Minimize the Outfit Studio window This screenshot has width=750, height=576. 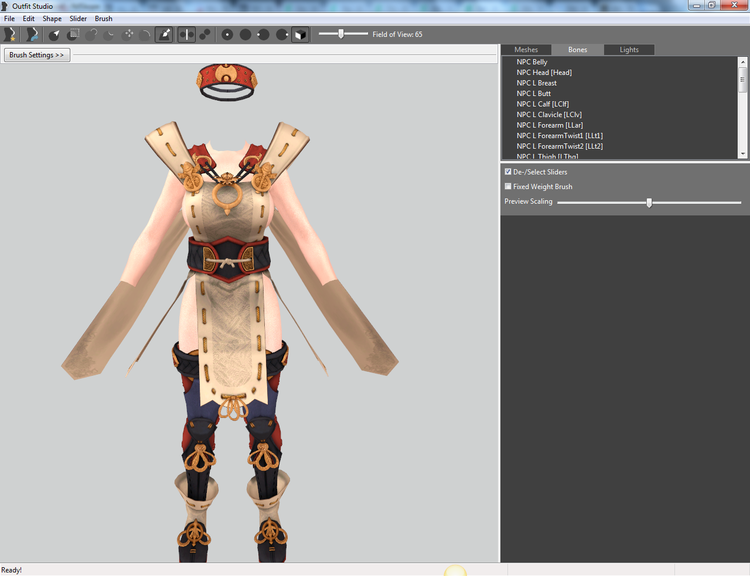pyautogui.click(x=697, y=5)
